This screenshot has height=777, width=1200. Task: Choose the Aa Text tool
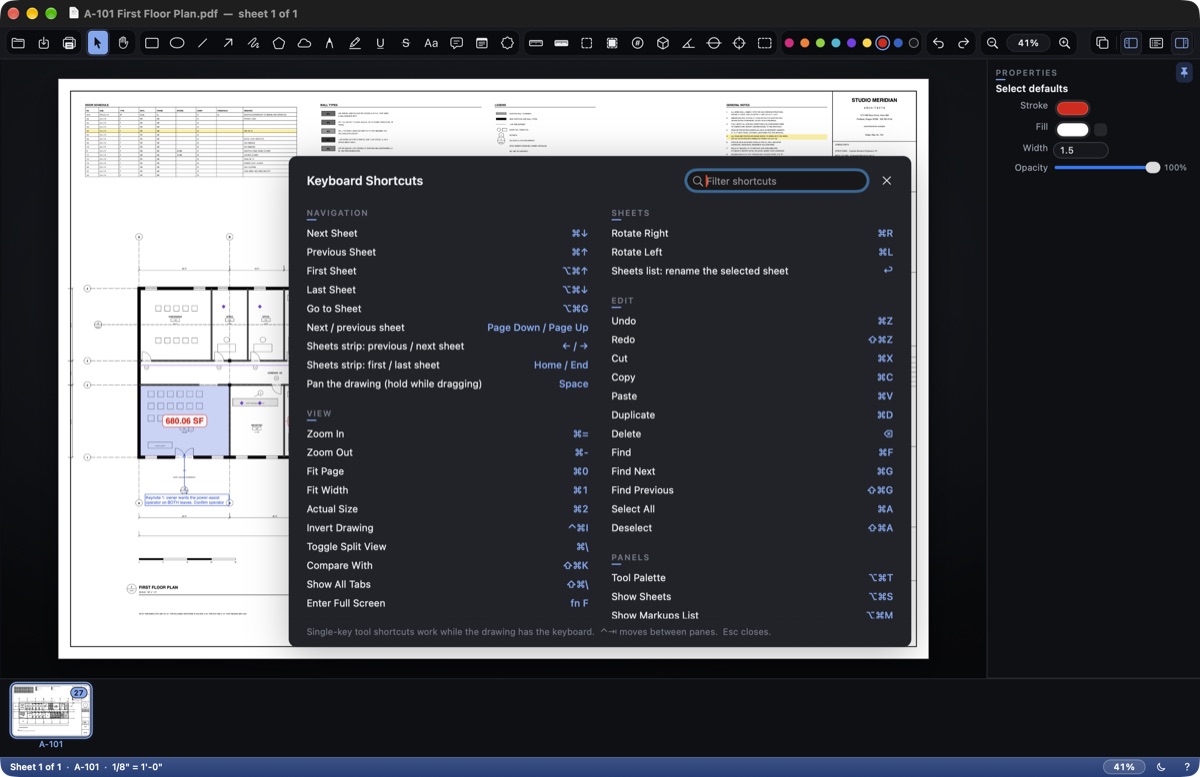(x=431, y=43)
